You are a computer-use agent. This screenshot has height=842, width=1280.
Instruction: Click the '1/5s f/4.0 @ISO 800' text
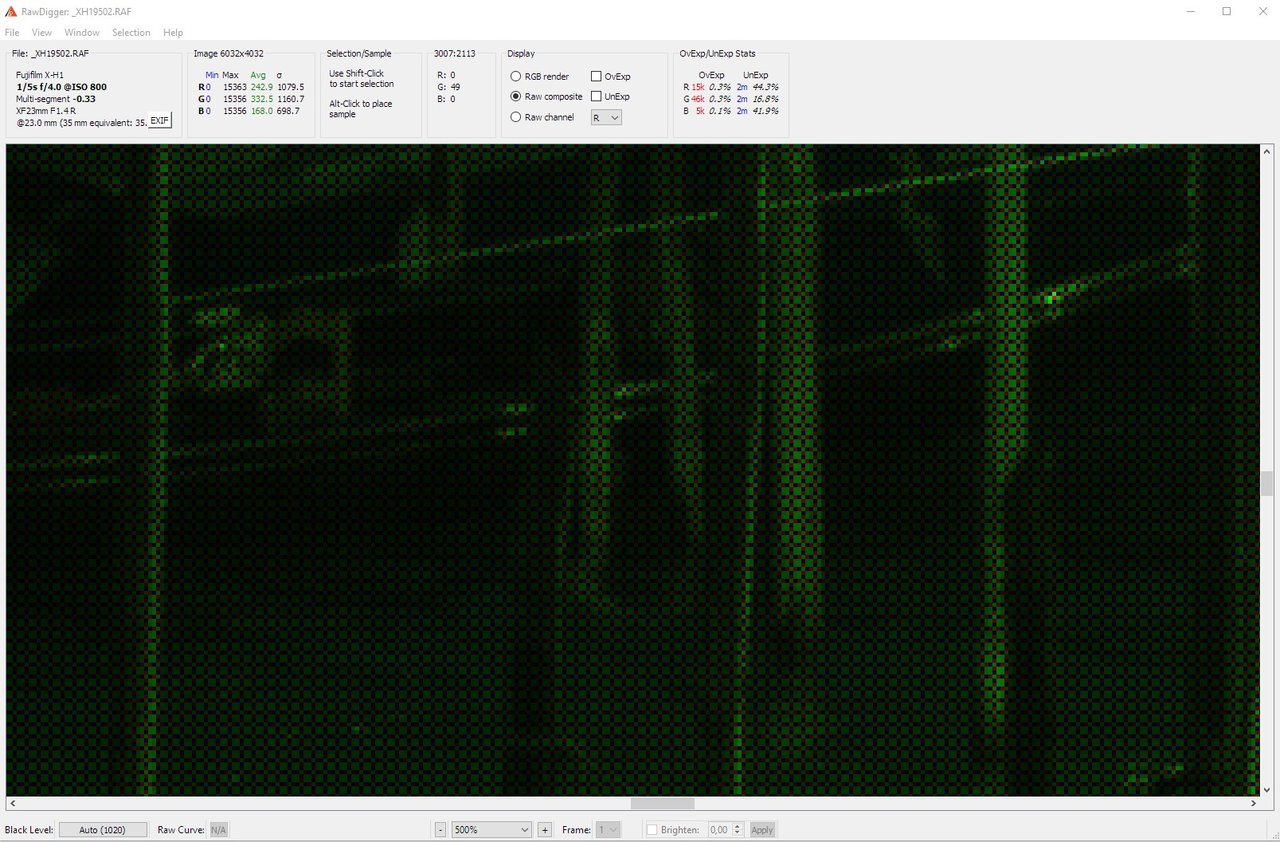tap(62, 87)
